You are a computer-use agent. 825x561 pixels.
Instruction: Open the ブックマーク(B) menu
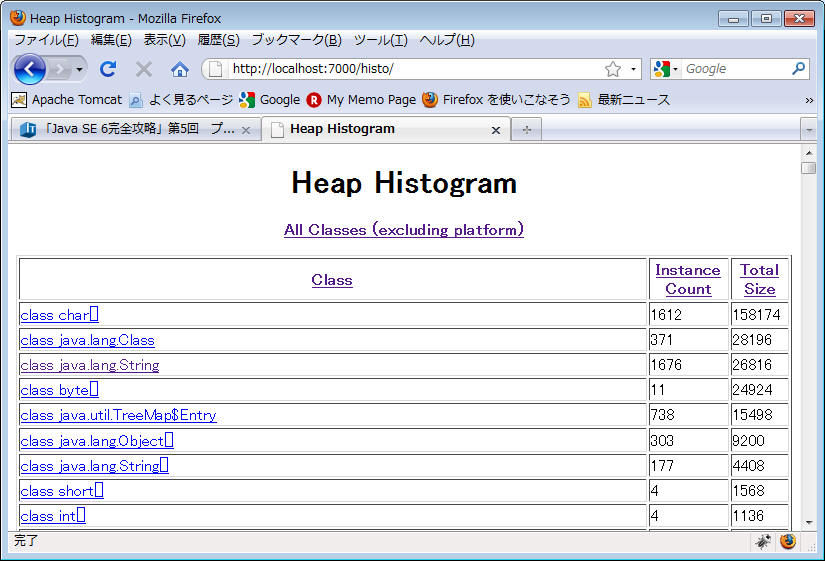click(x=296, y=40)
